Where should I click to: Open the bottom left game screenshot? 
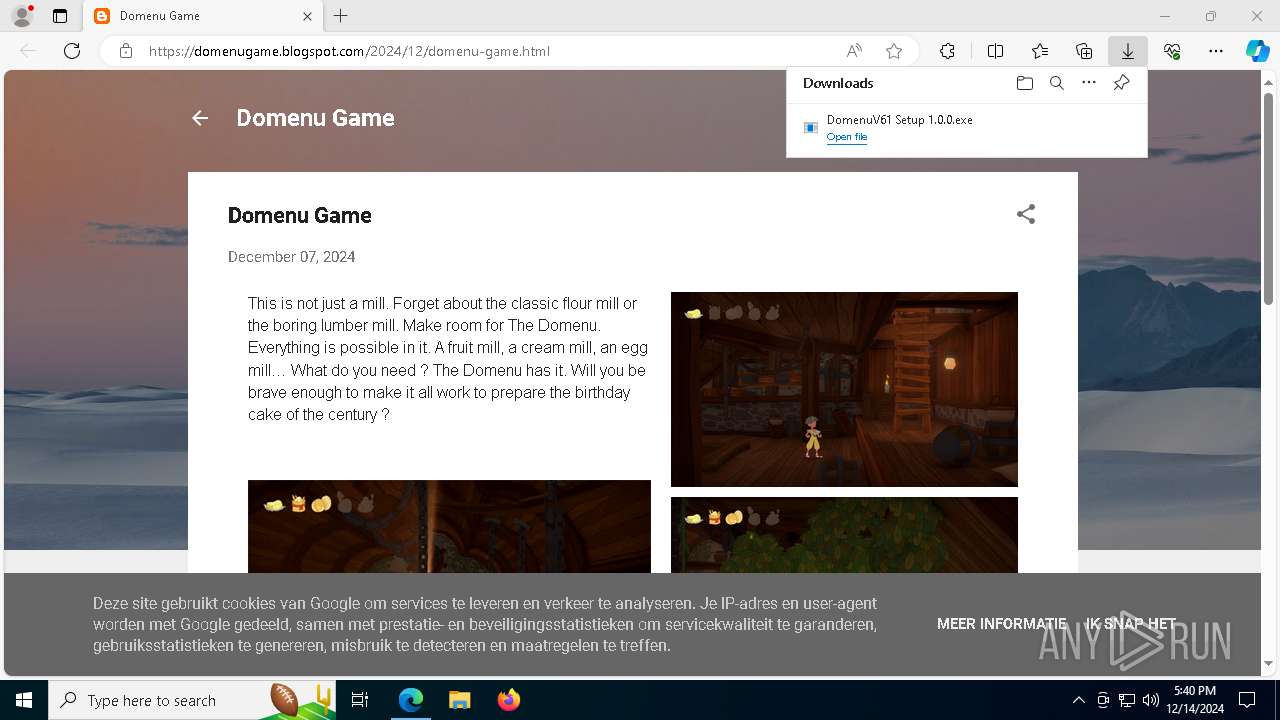[x=449, y=527]
